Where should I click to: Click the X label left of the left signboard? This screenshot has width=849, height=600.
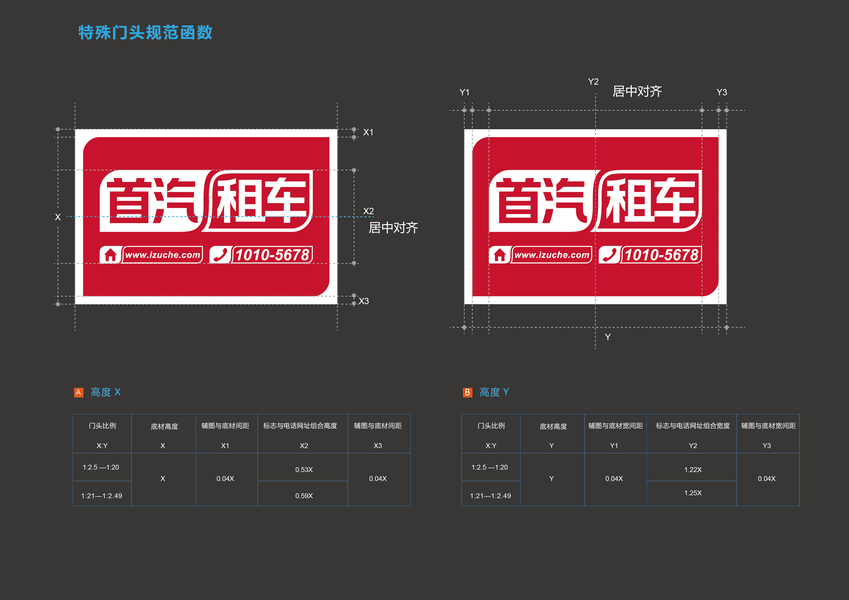point(58,217)
